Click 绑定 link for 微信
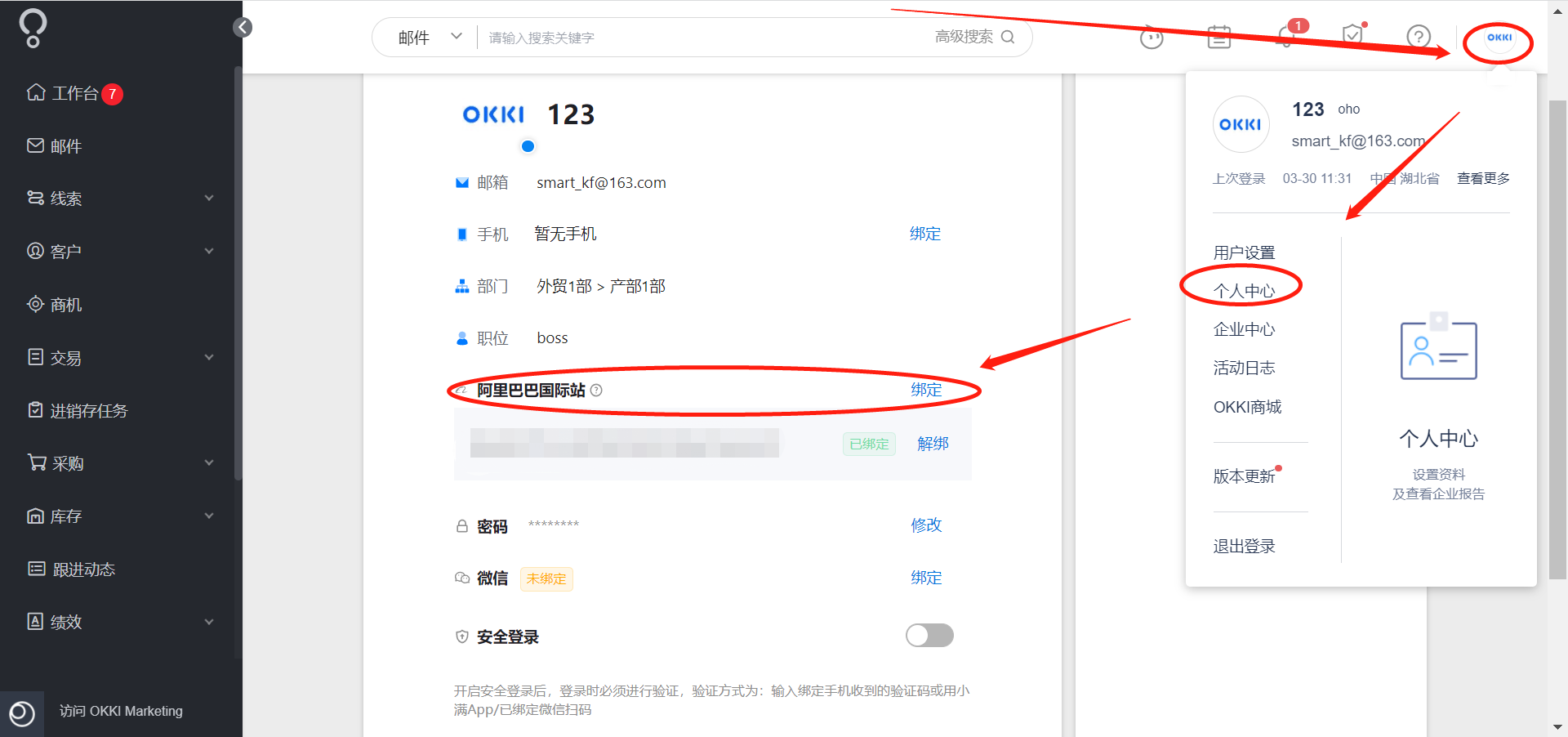 coord(926,578)
